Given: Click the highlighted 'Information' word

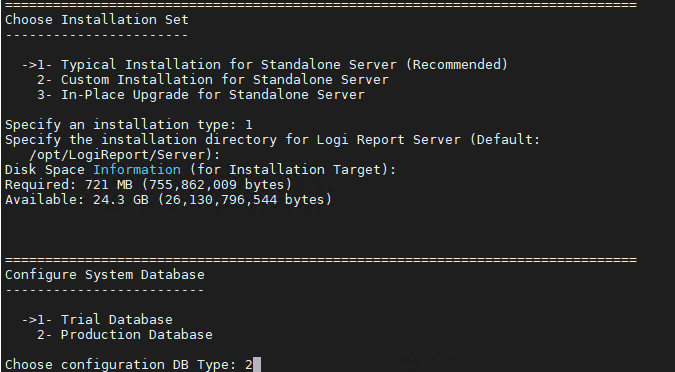Looking at the screenshot, I should point(137,170).
